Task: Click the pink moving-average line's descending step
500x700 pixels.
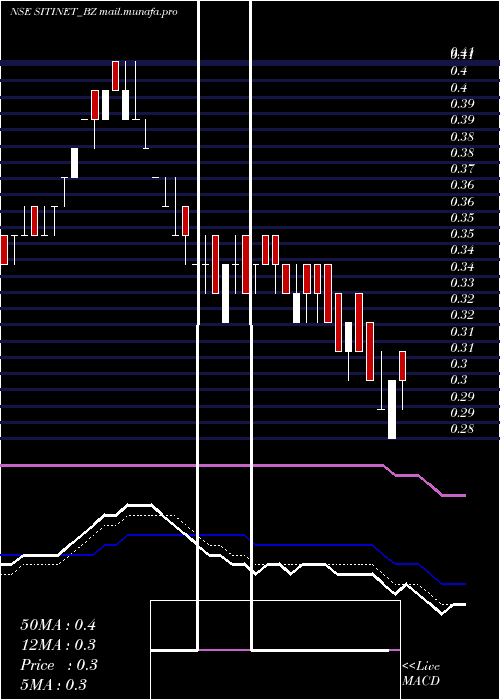Action: (424, 481)
